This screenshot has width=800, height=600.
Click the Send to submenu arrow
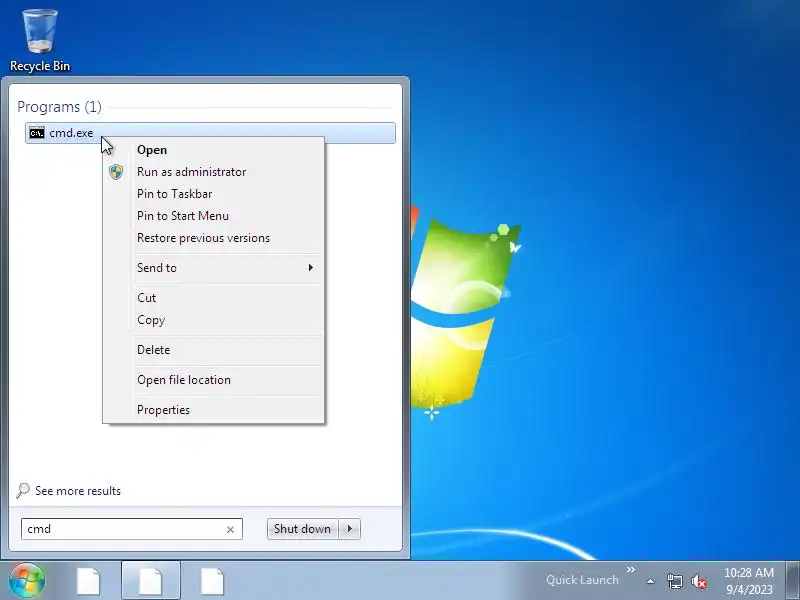[310, 267]
